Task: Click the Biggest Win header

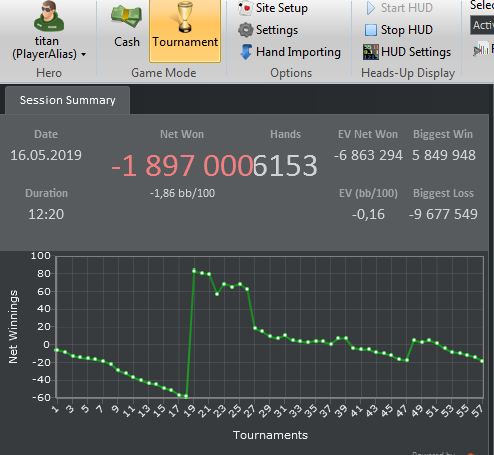Action: tap(443, 134)
